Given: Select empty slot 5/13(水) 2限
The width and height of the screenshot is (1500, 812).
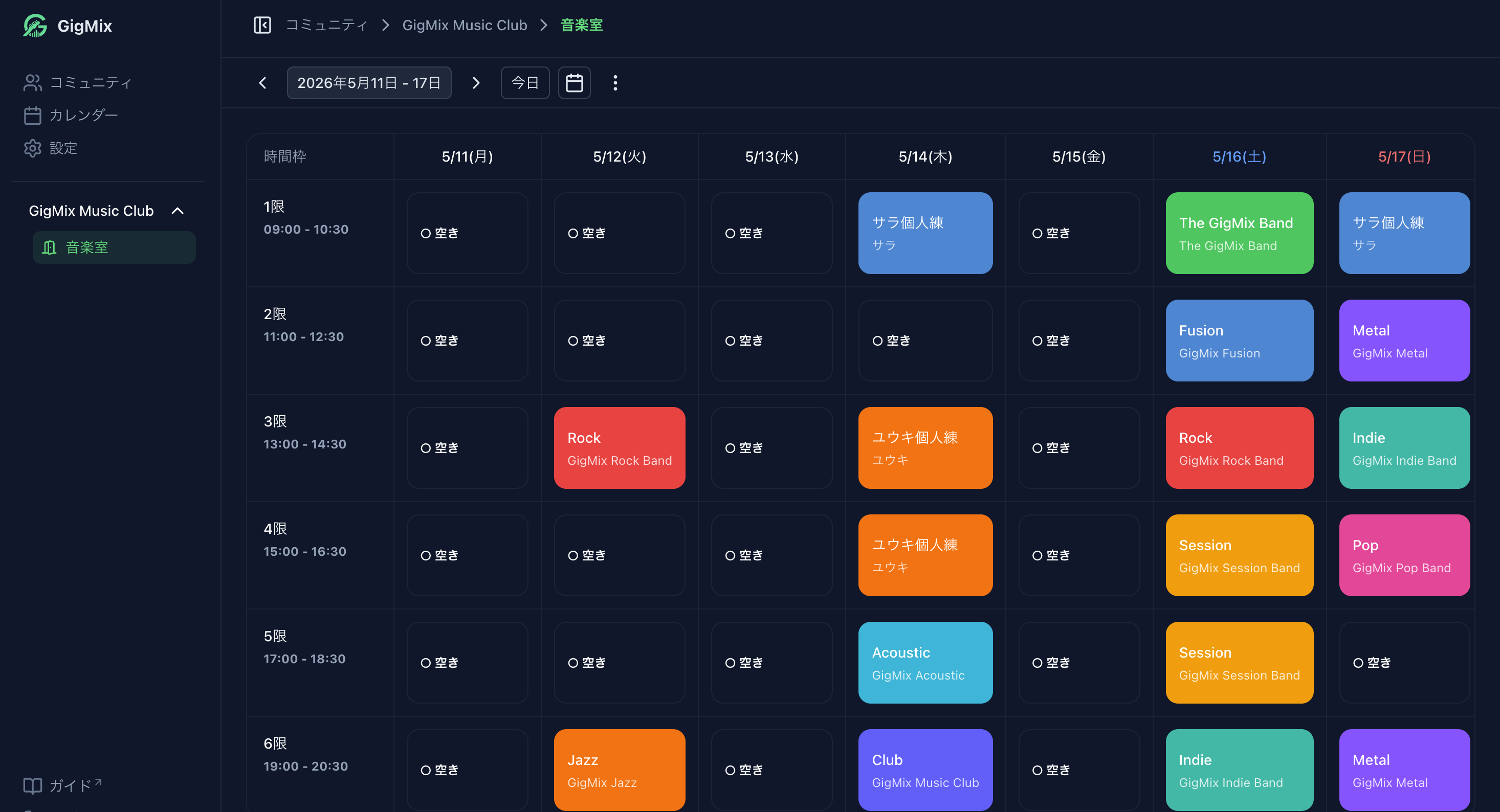Looking at the screenshot, I should coord(771,341).
